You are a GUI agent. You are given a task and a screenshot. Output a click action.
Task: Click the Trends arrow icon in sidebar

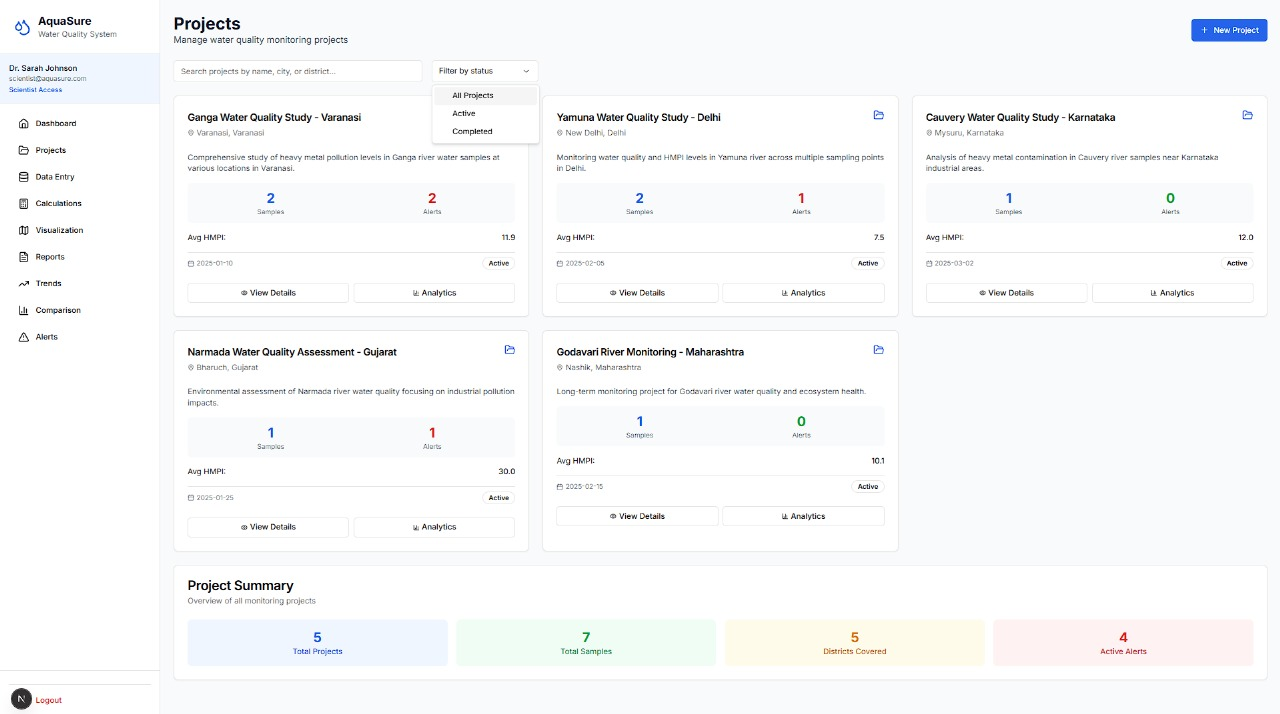pyautogui.click(x=25, y=284)
